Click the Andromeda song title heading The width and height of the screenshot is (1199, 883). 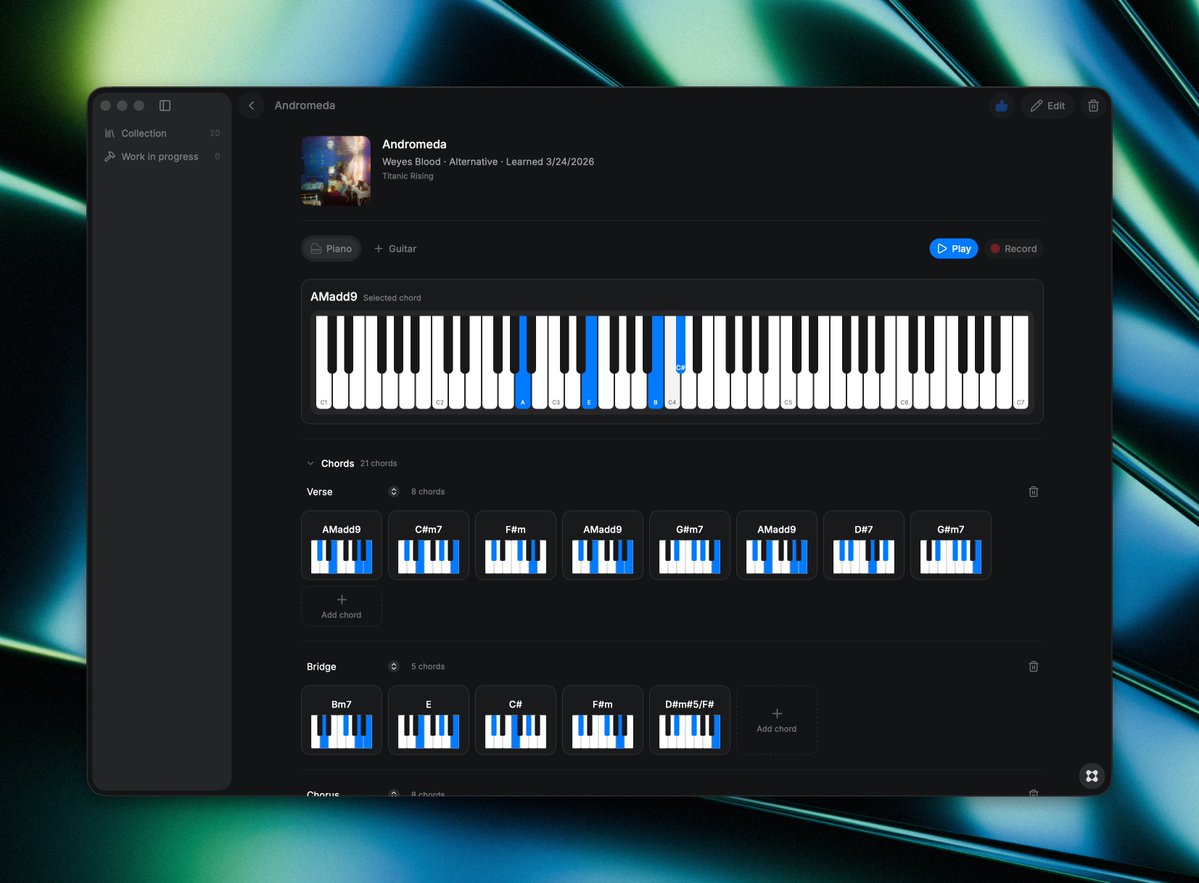coord(414,144)
